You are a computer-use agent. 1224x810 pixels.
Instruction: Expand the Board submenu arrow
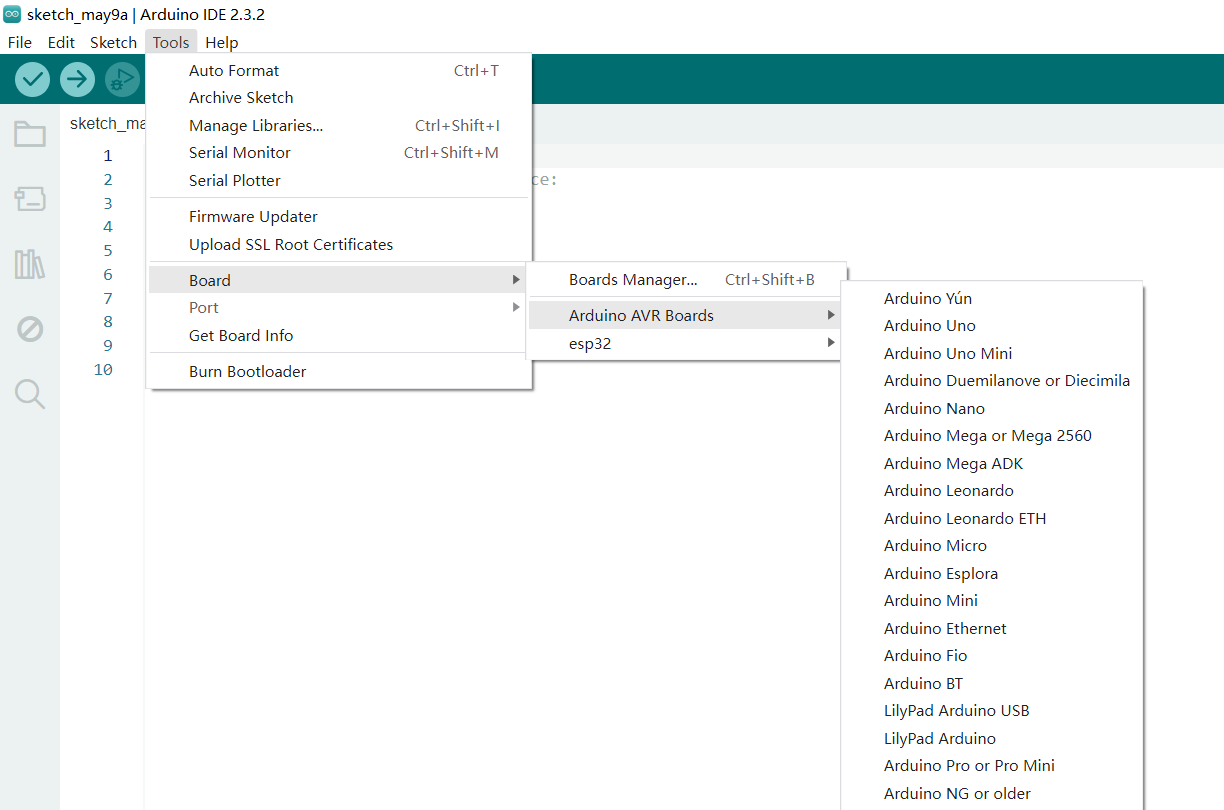(x=516, y=280)
